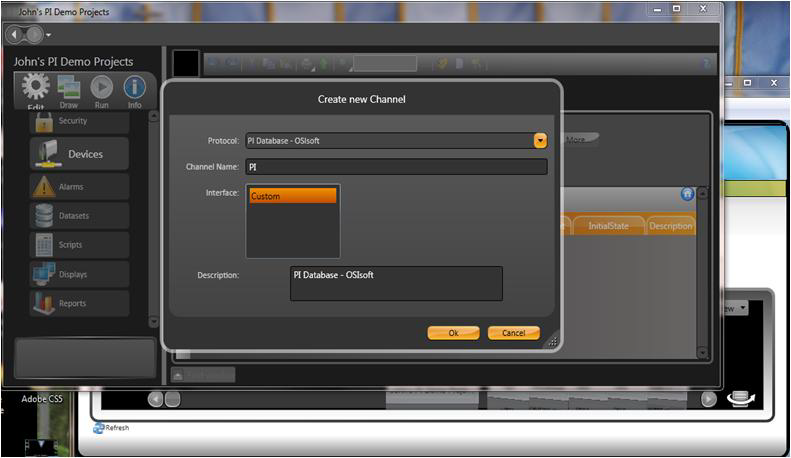Open the Edit gear icon
Viewport: 791px width, 458px height.
(x=36, y=88)
